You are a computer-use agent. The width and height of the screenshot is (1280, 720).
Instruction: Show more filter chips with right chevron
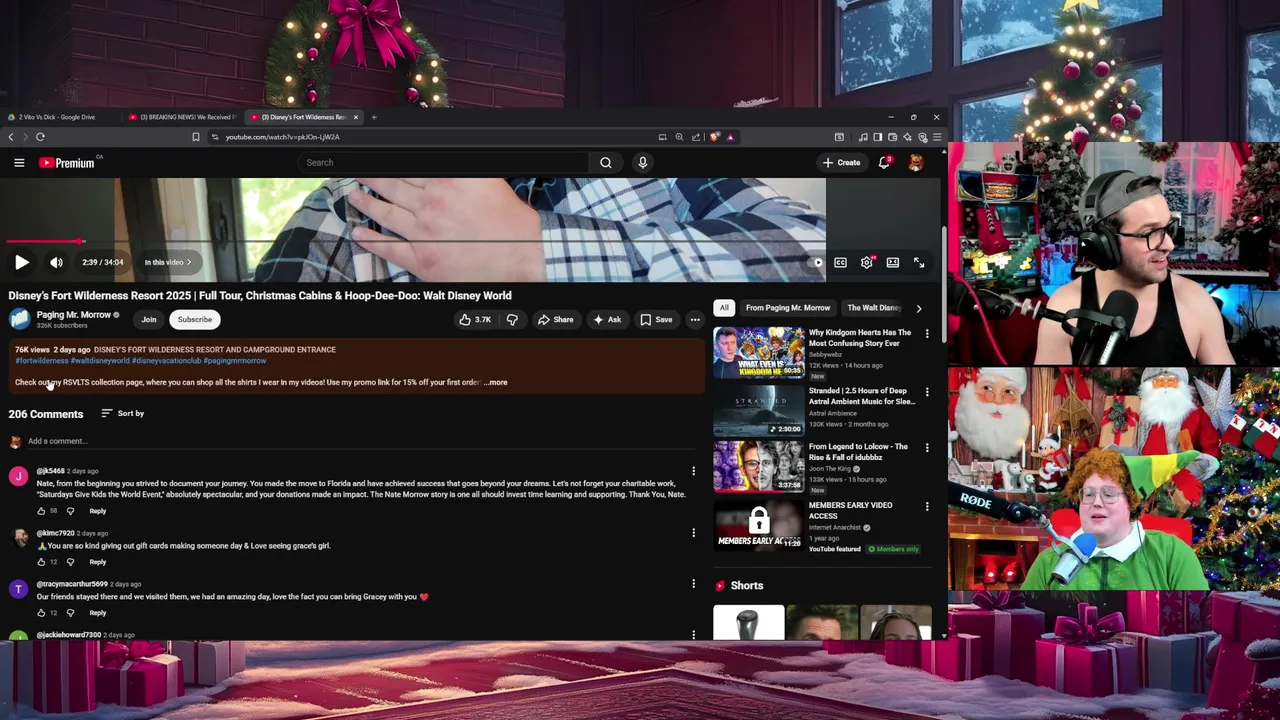pyautogui.click(x=919, y=308)
